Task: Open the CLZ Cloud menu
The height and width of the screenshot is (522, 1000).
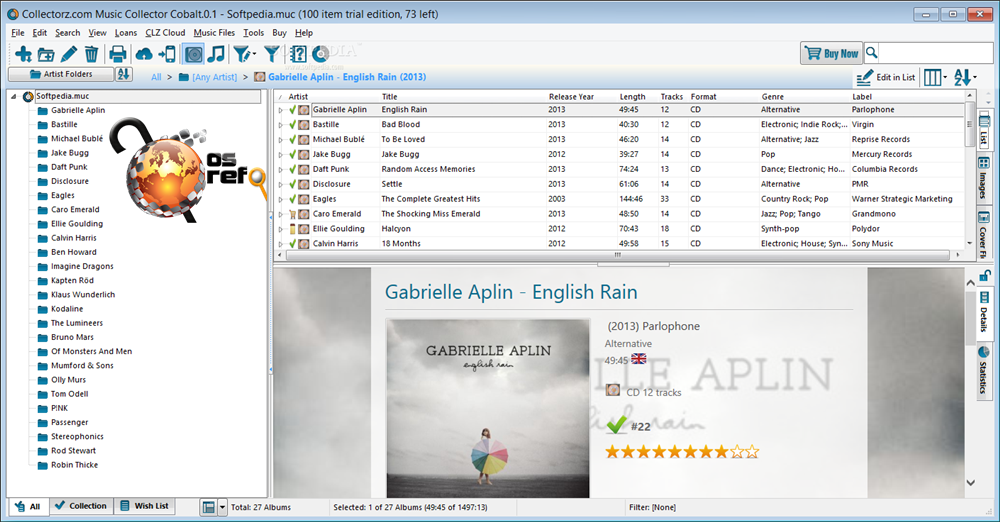Action: pyautogui.click(x=165, y=33)
